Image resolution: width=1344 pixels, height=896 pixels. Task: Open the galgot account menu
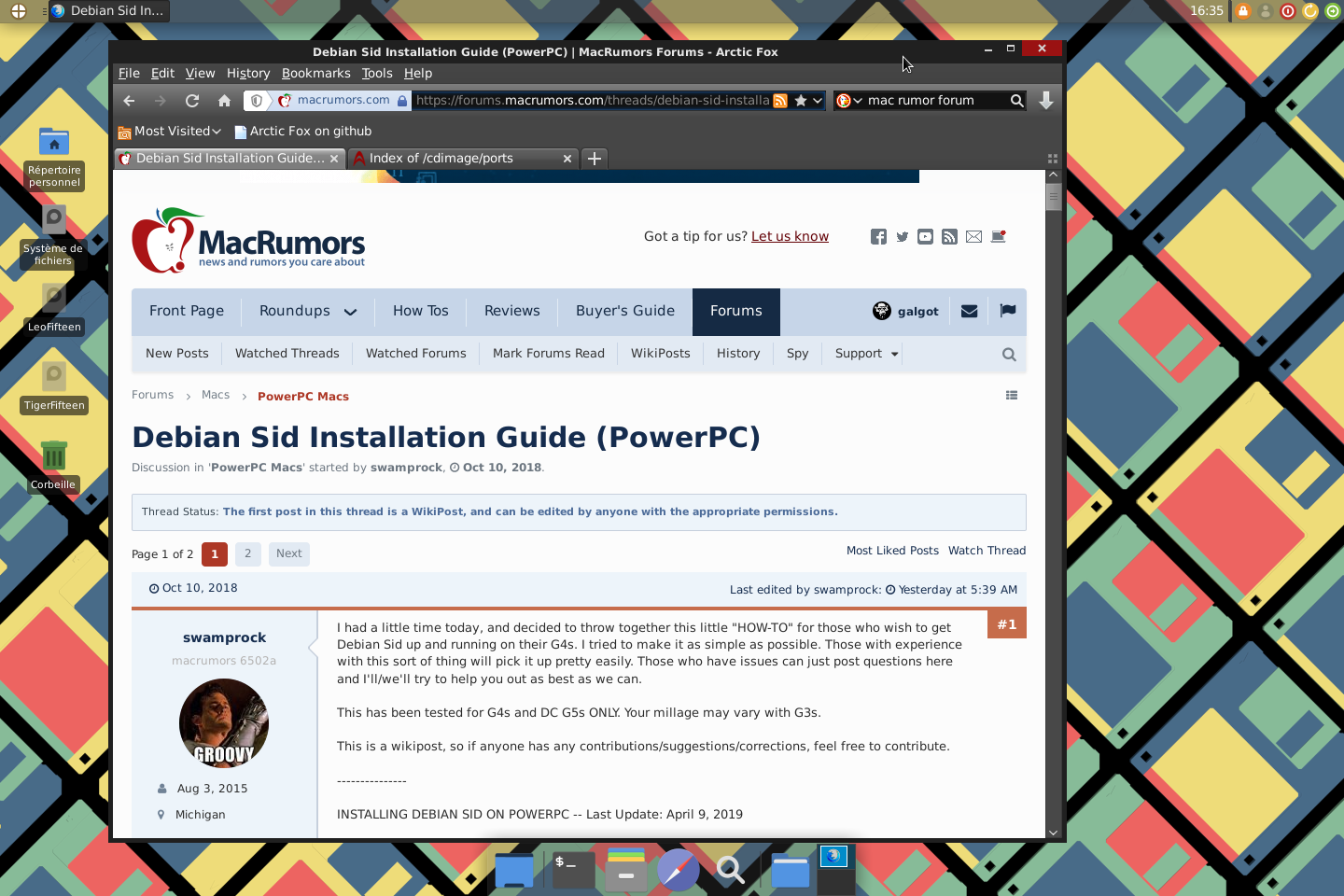click(x=905, y=312)
